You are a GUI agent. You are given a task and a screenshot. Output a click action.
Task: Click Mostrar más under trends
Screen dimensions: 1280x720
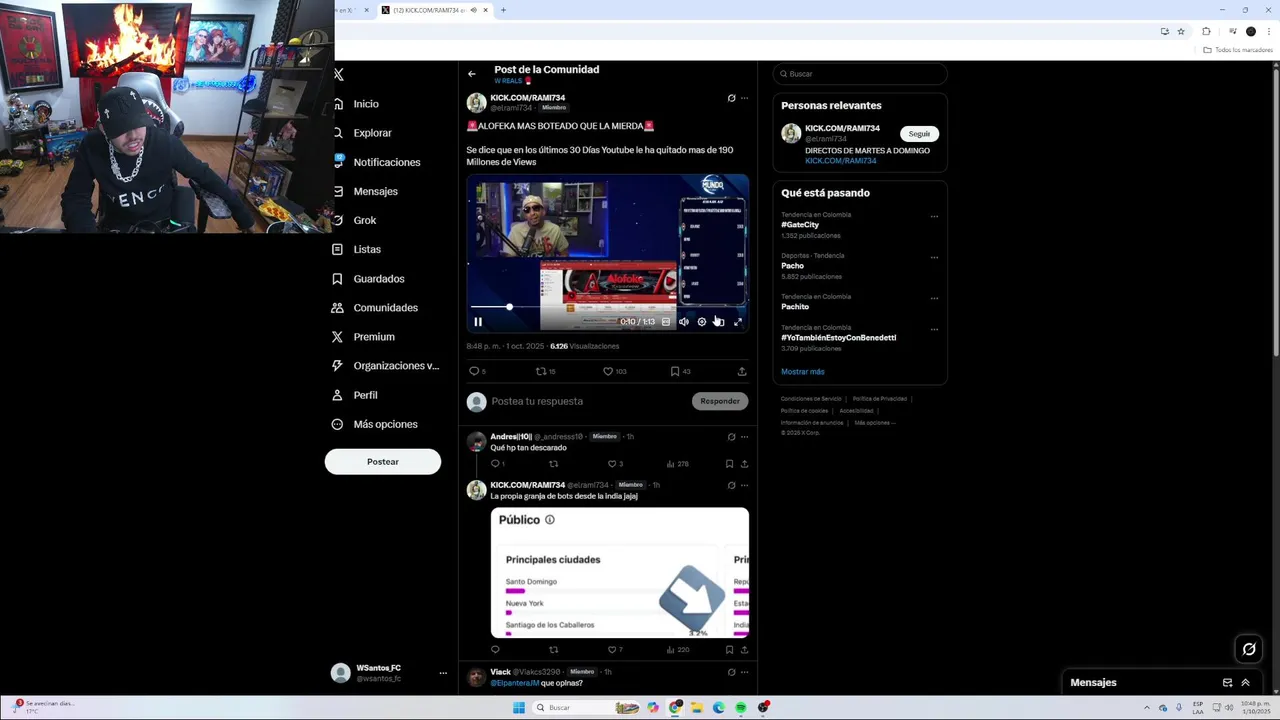click(802, 372)
